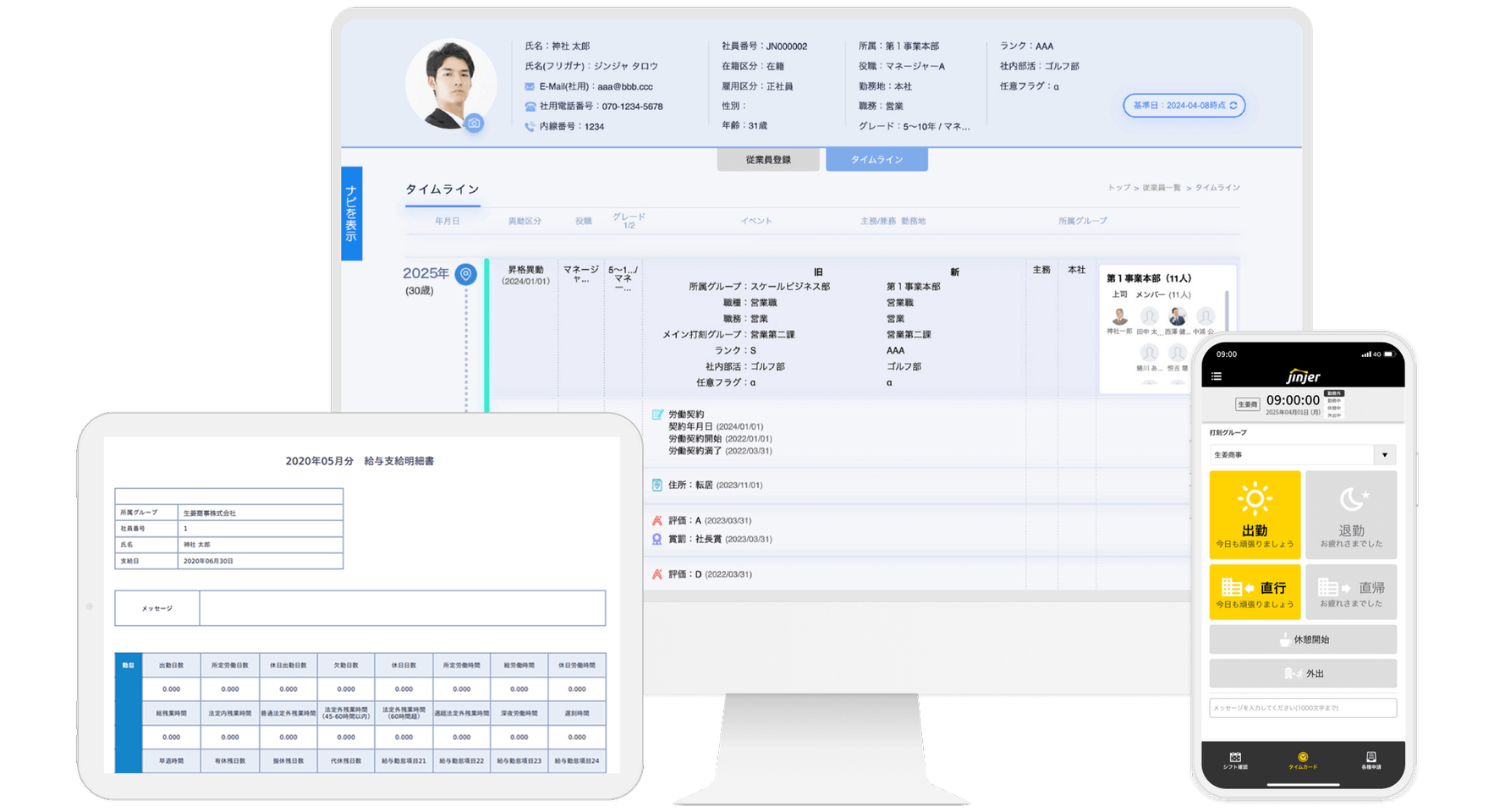Click the 従業員一覧 breadcrumb link

tap(1162, 188)
